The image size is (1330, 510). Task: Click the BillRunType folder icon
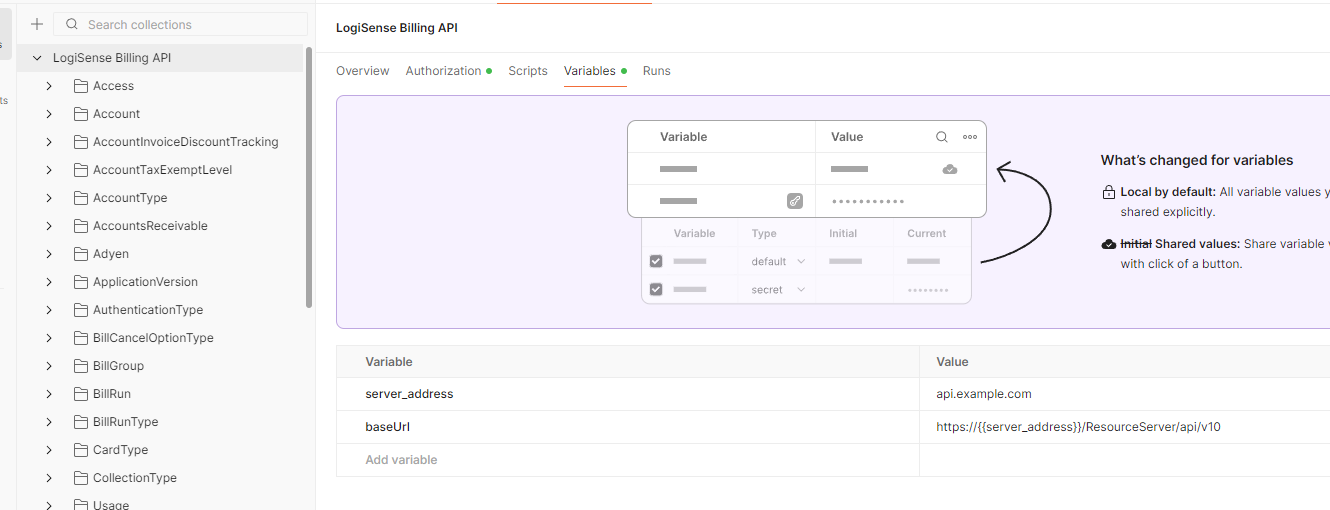81,422
